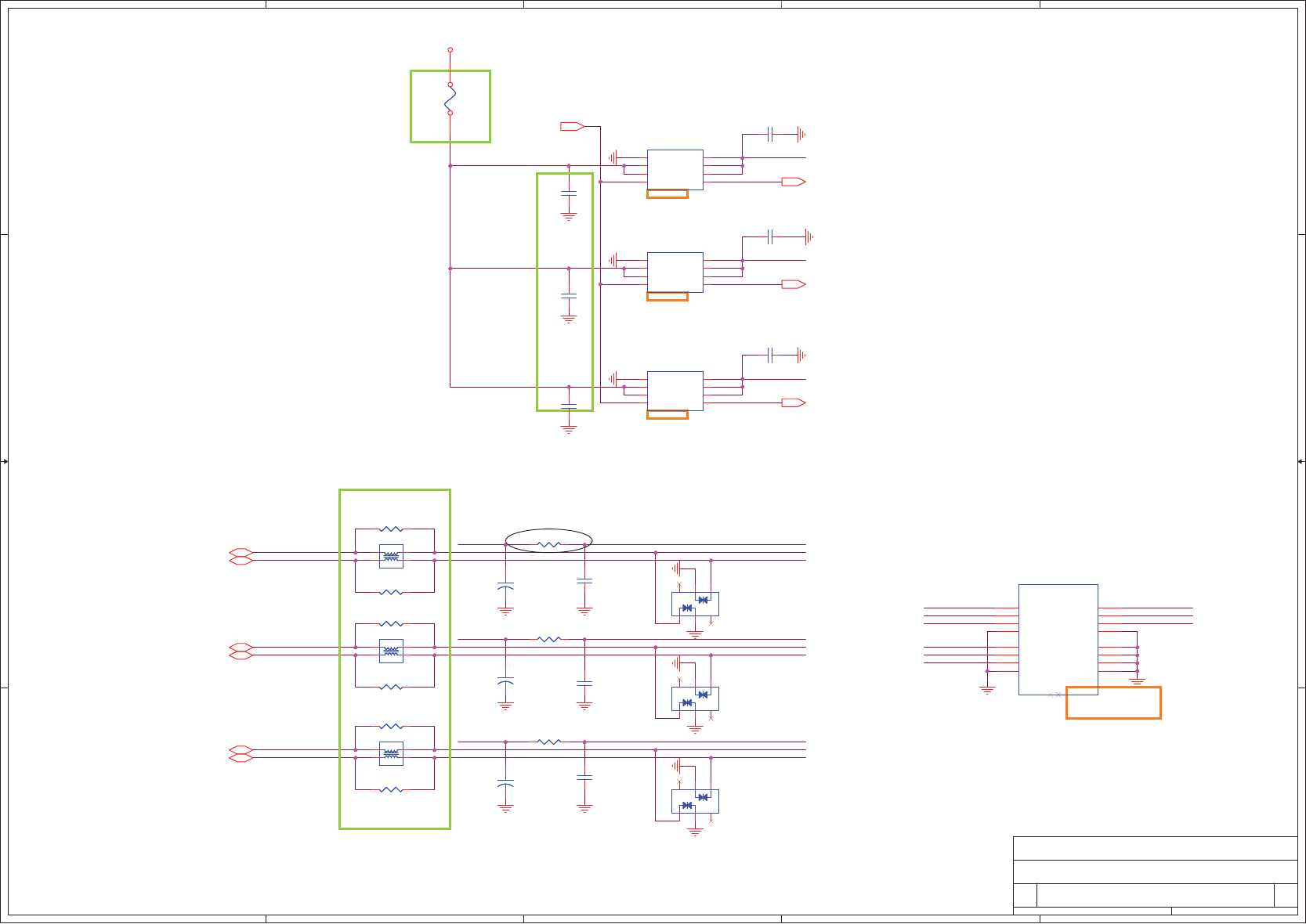Click the resistor circled by the ellipse
Screen dimensions: 1306x924
549,544
